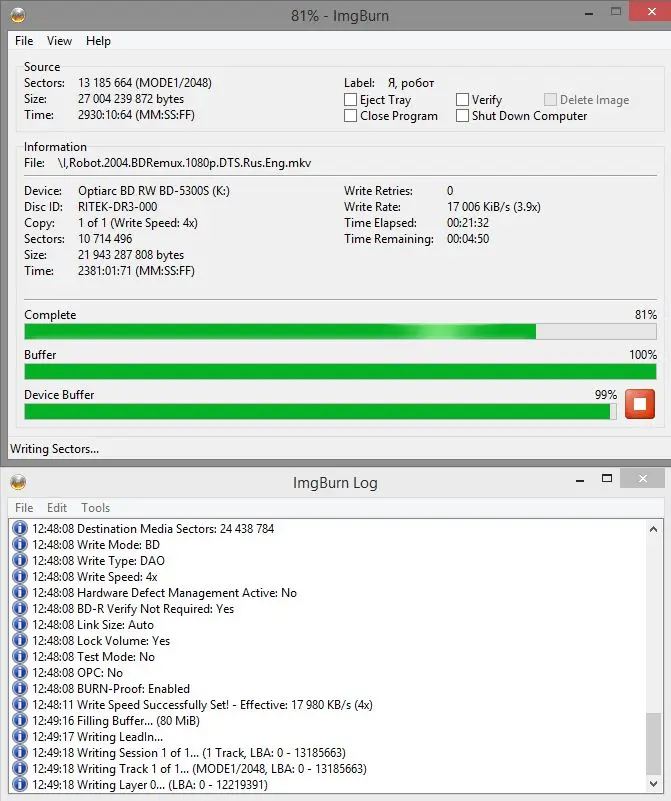
Task: Click the info icon beside OPC: No entry
Action: [19, 672]
